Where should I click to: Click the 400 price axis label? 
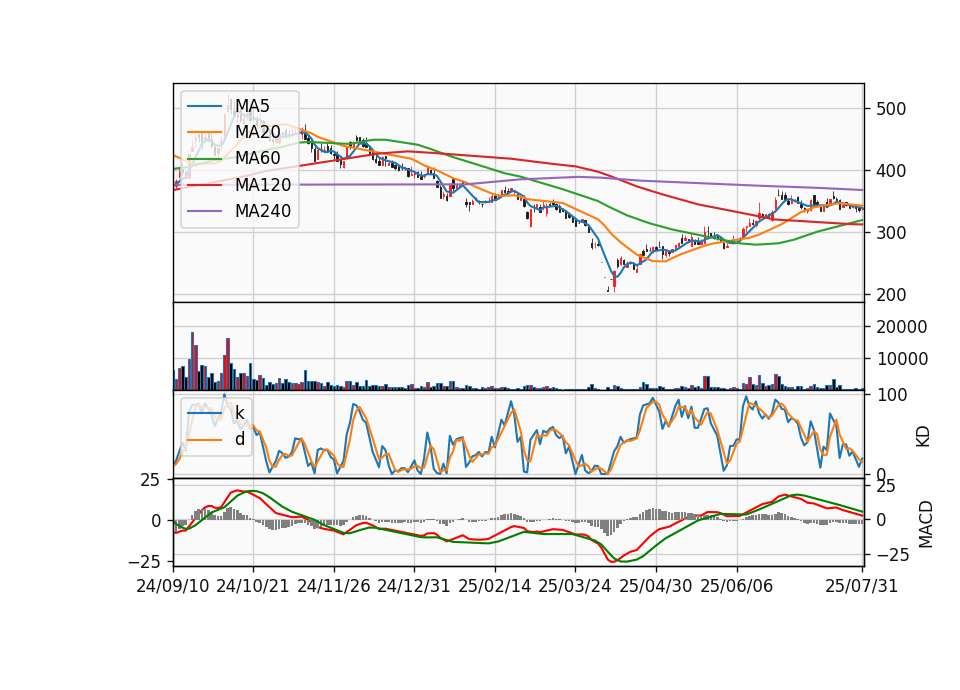[x=891, y=171]
